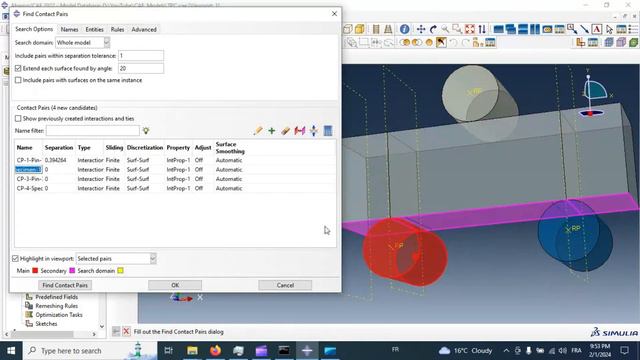Click the red Main color swatch
The width and height of the screenshot is (640, 360).
point(35,271)
